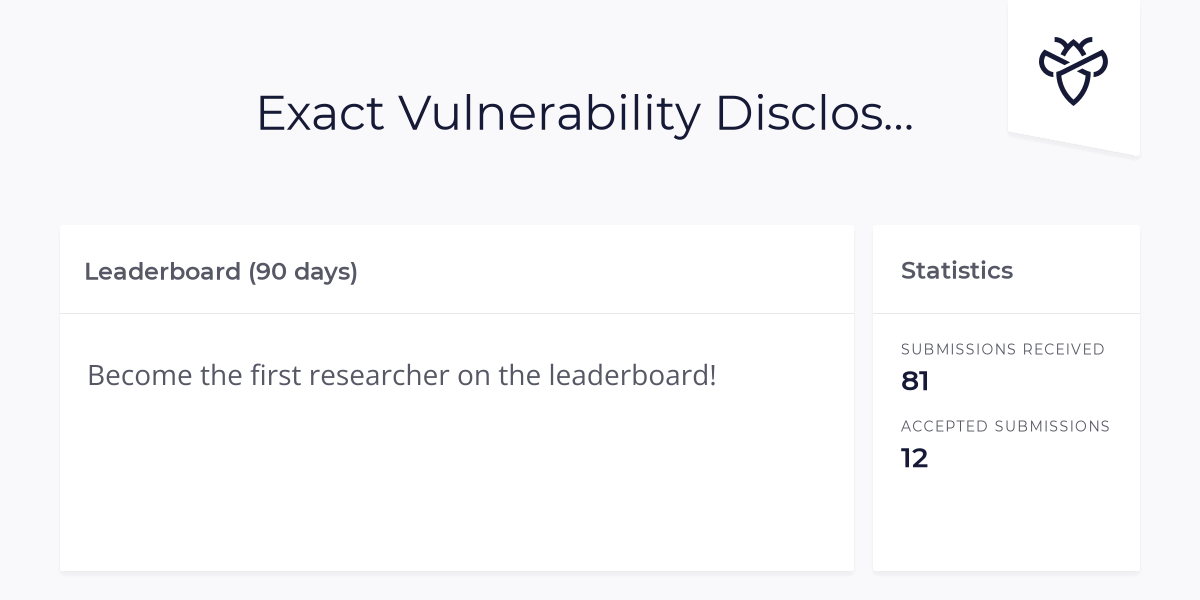
Task: Open the Exact Vulnerability Disclosure page title
Action: (x=585, y=112)
